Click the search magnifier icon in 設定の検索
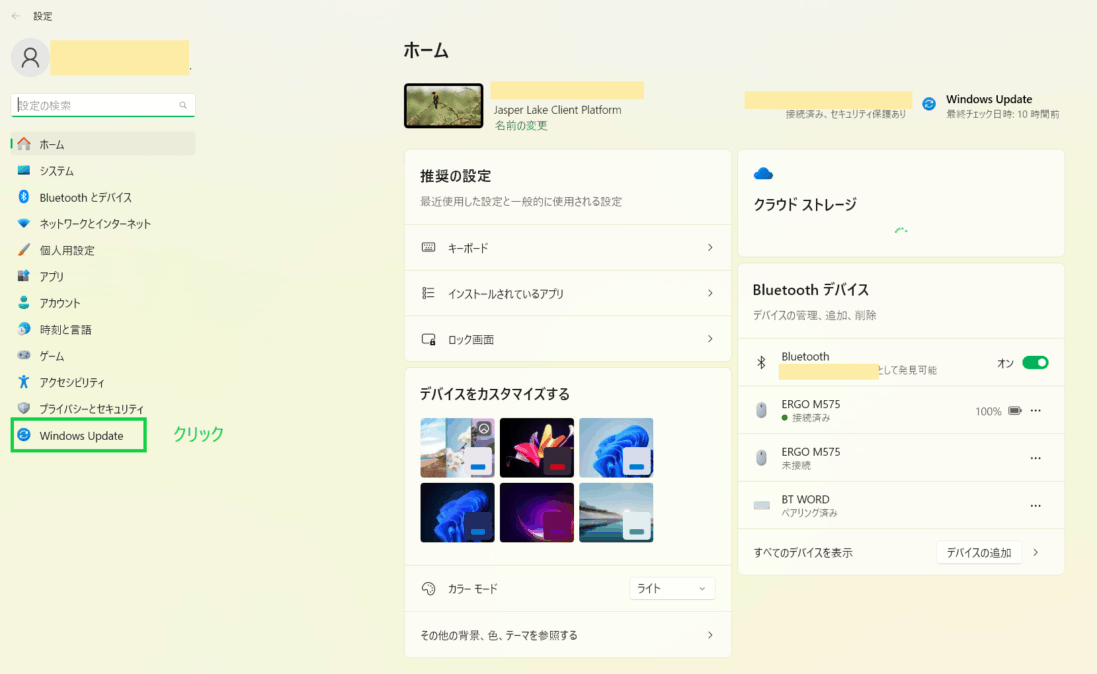This screenshot has height=674, width=1097. pyautogui.click(x=183, y=105)
